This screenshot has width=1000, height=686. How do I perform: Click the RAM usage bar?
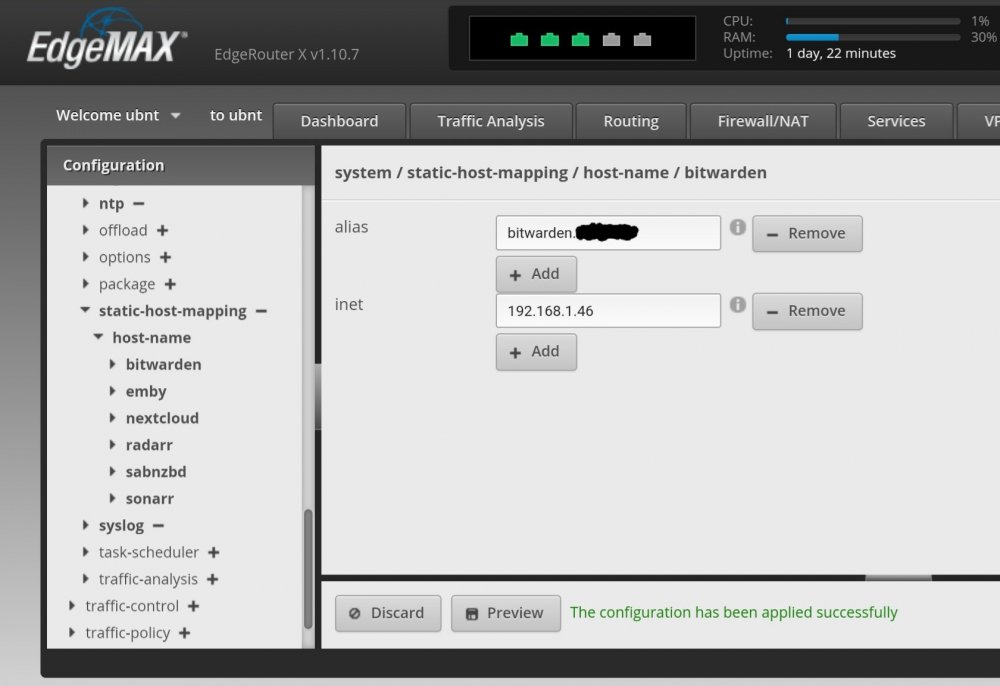click(873, 37)
